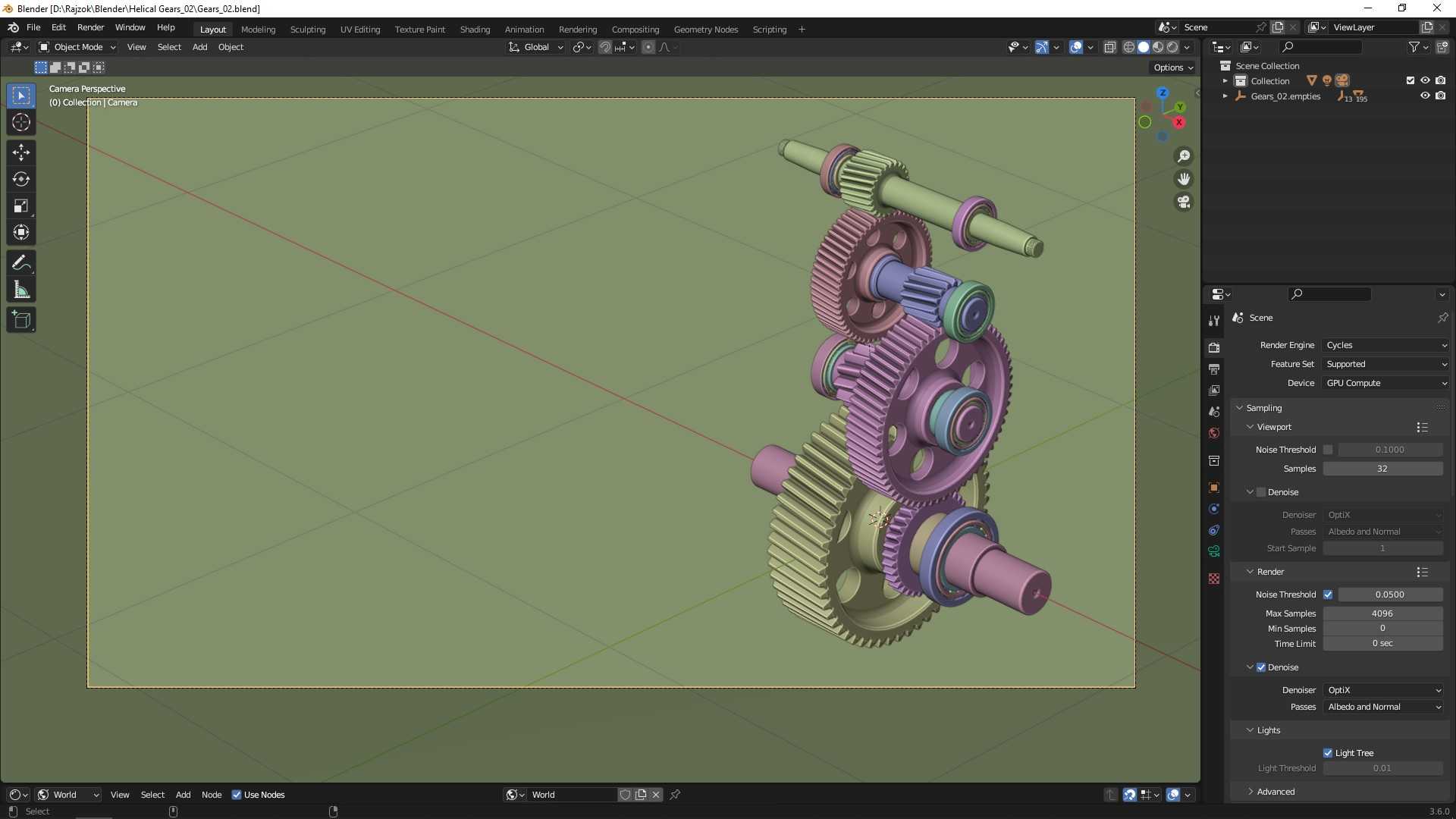Open the Render menu in top bar
The width and height of the screenshot is (1456, 819).
coord(90,27)
